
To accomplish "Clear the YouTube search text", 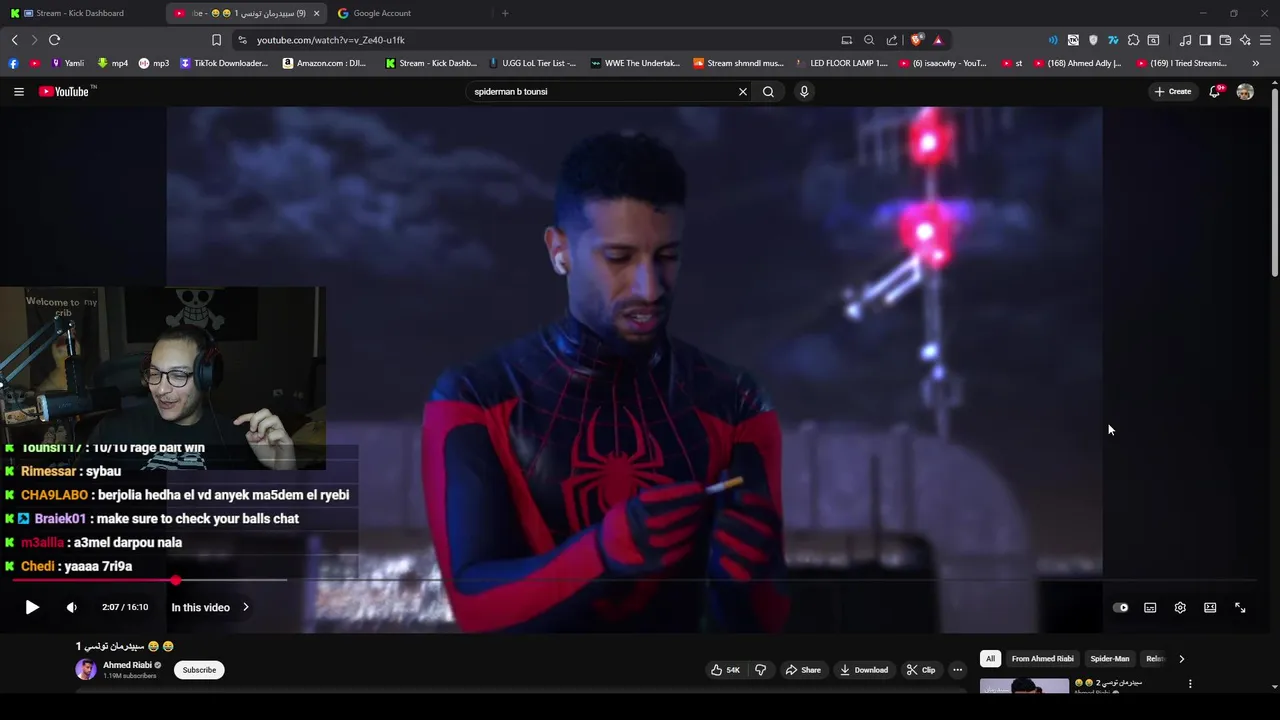I will coord(743,91).
